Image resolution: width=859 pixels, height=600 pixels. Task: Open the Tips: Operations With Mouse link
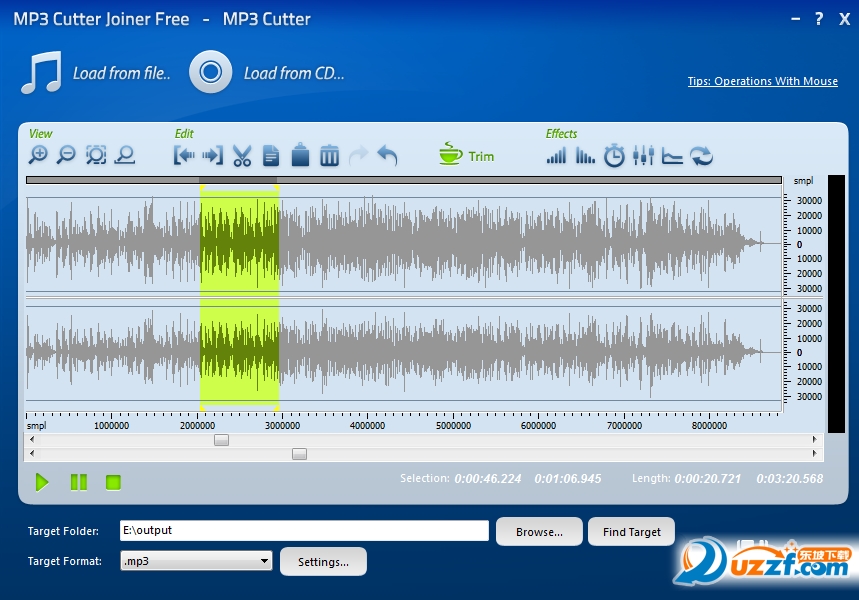point(763,81)
